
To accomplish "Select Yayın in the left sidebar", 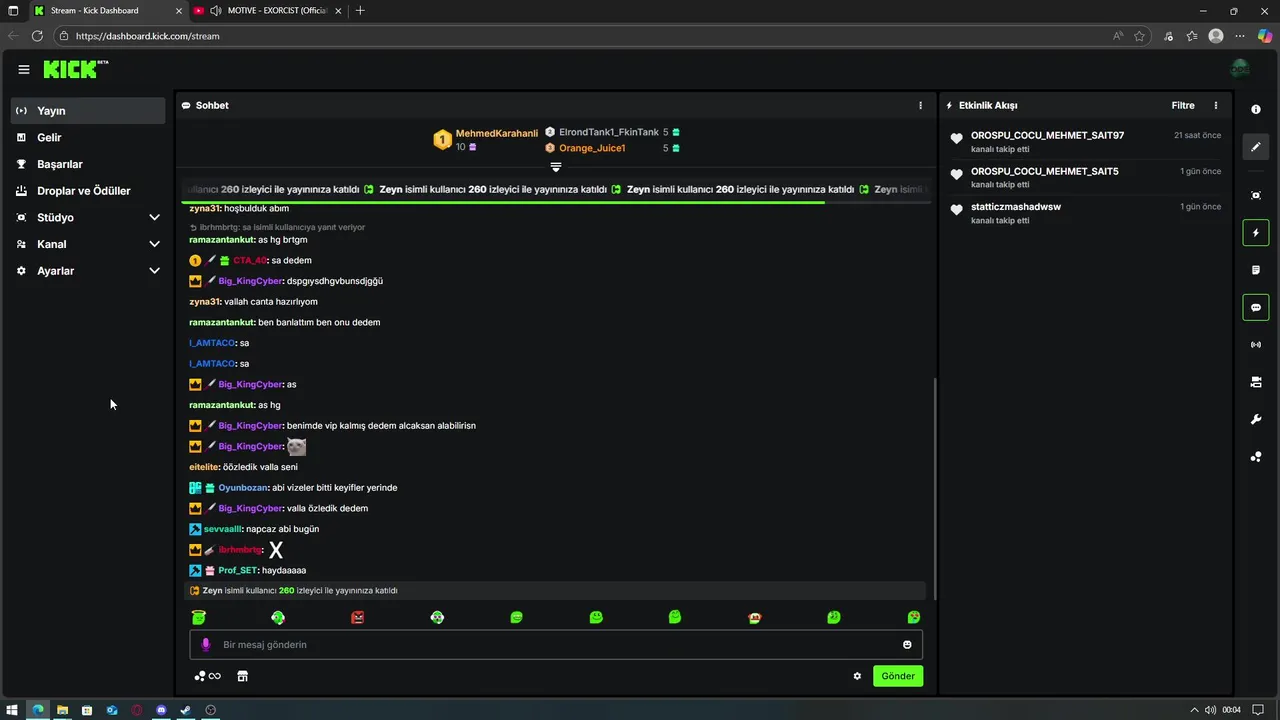I will [x=88, y=110].
